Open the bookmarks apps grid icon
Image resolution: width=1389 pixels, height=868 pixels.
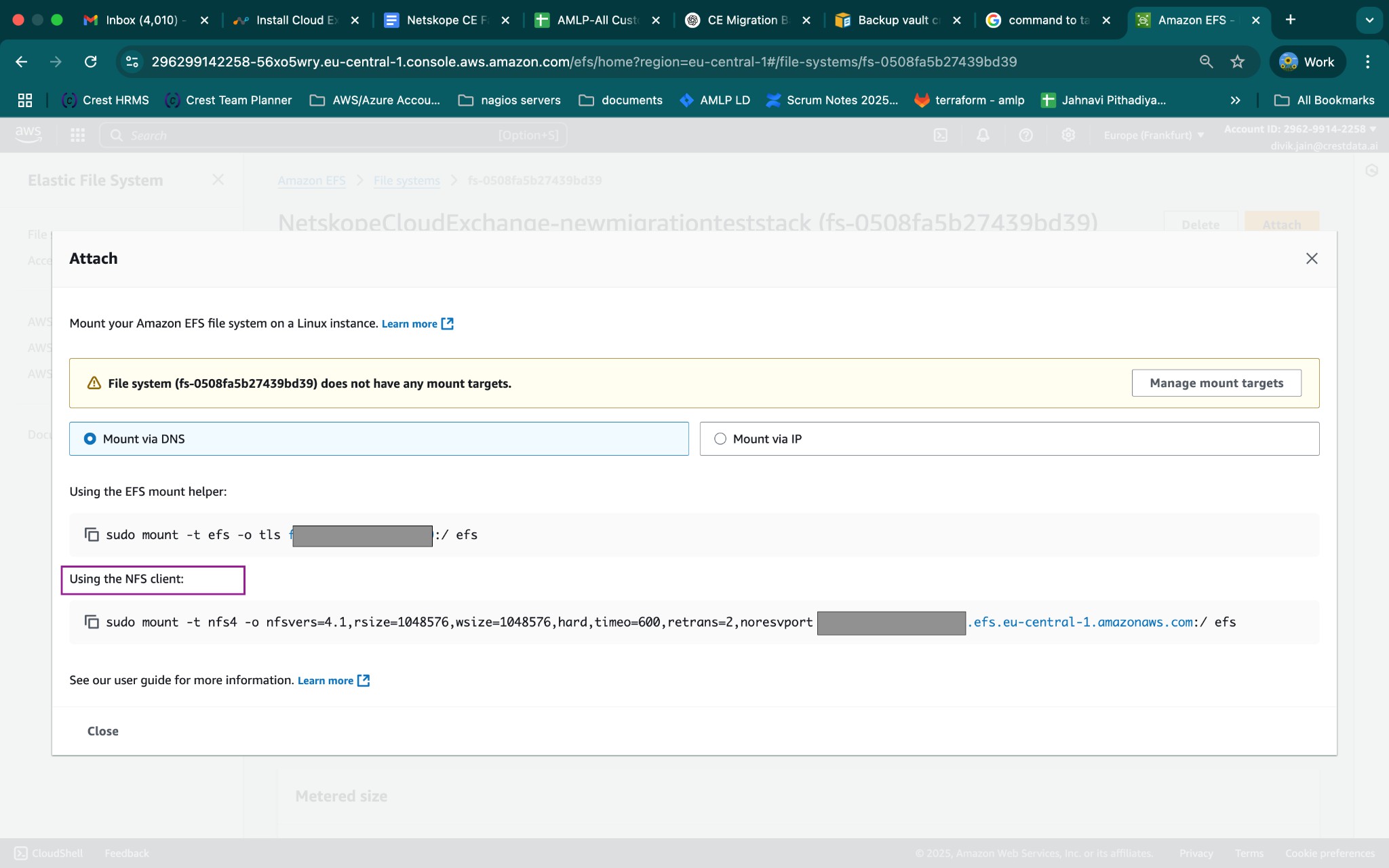[25, 100]
